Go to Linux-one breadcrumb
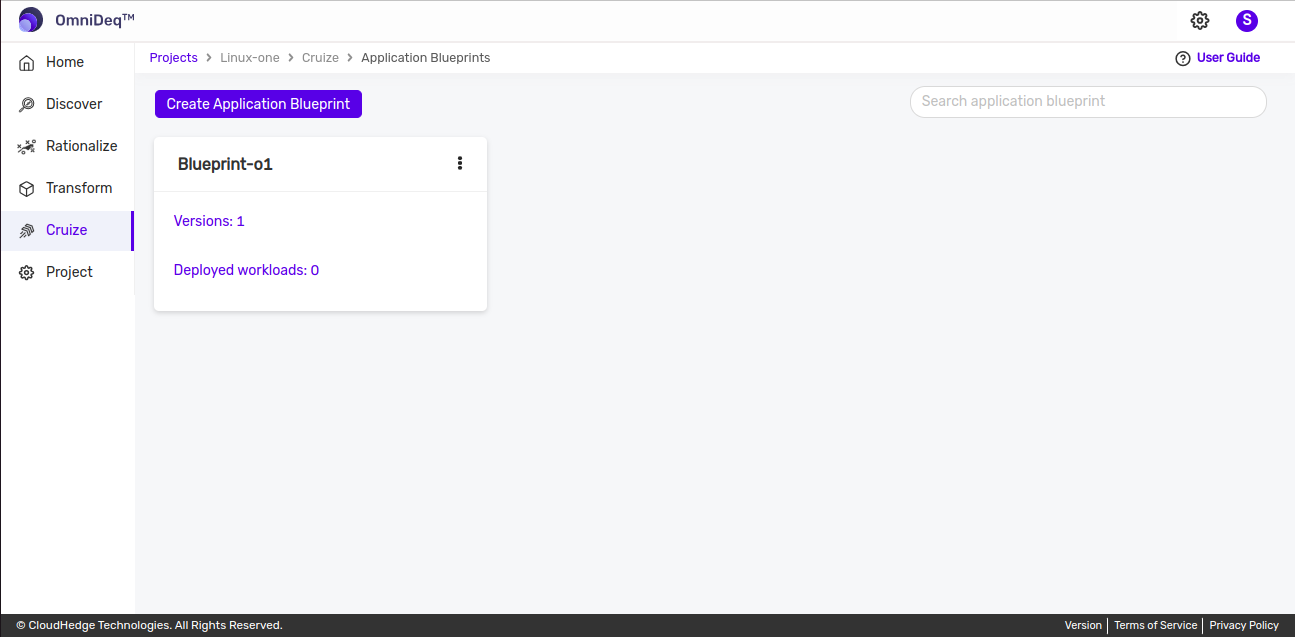1295x637 pixels. click(250, 58)
